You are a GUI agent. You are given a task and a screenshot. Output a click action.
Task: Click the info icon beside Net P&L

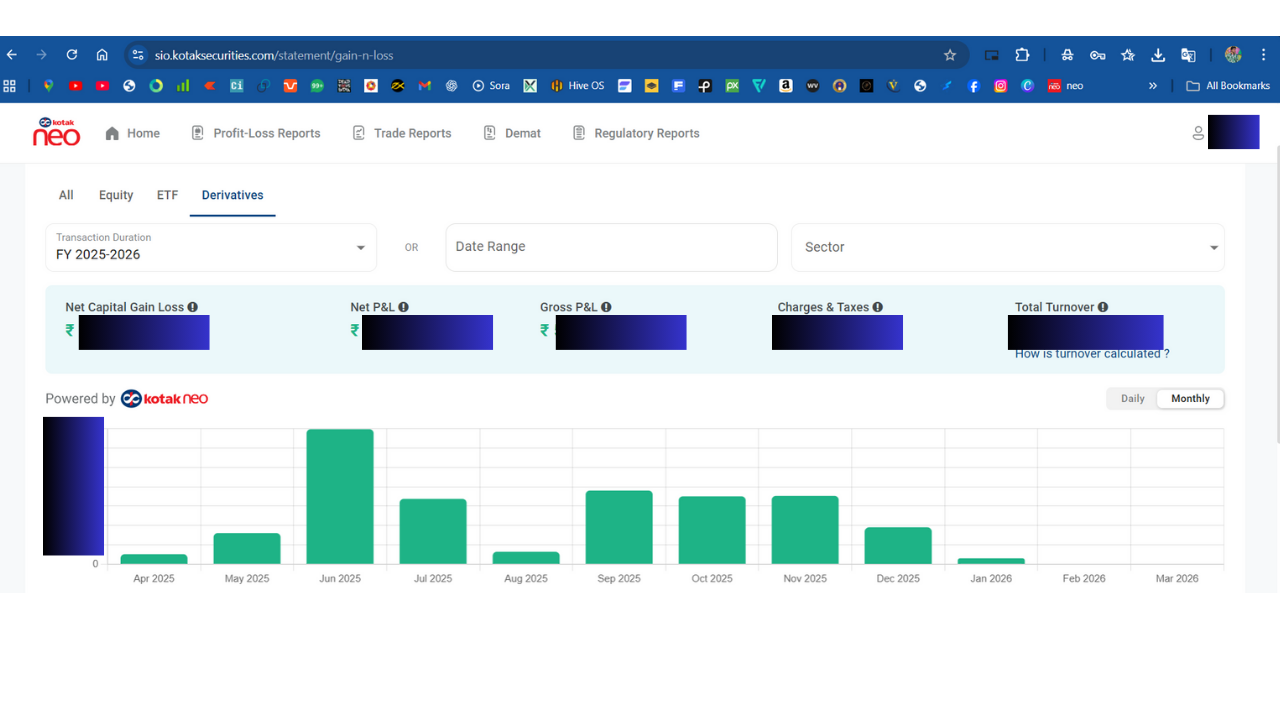(404, 307)
